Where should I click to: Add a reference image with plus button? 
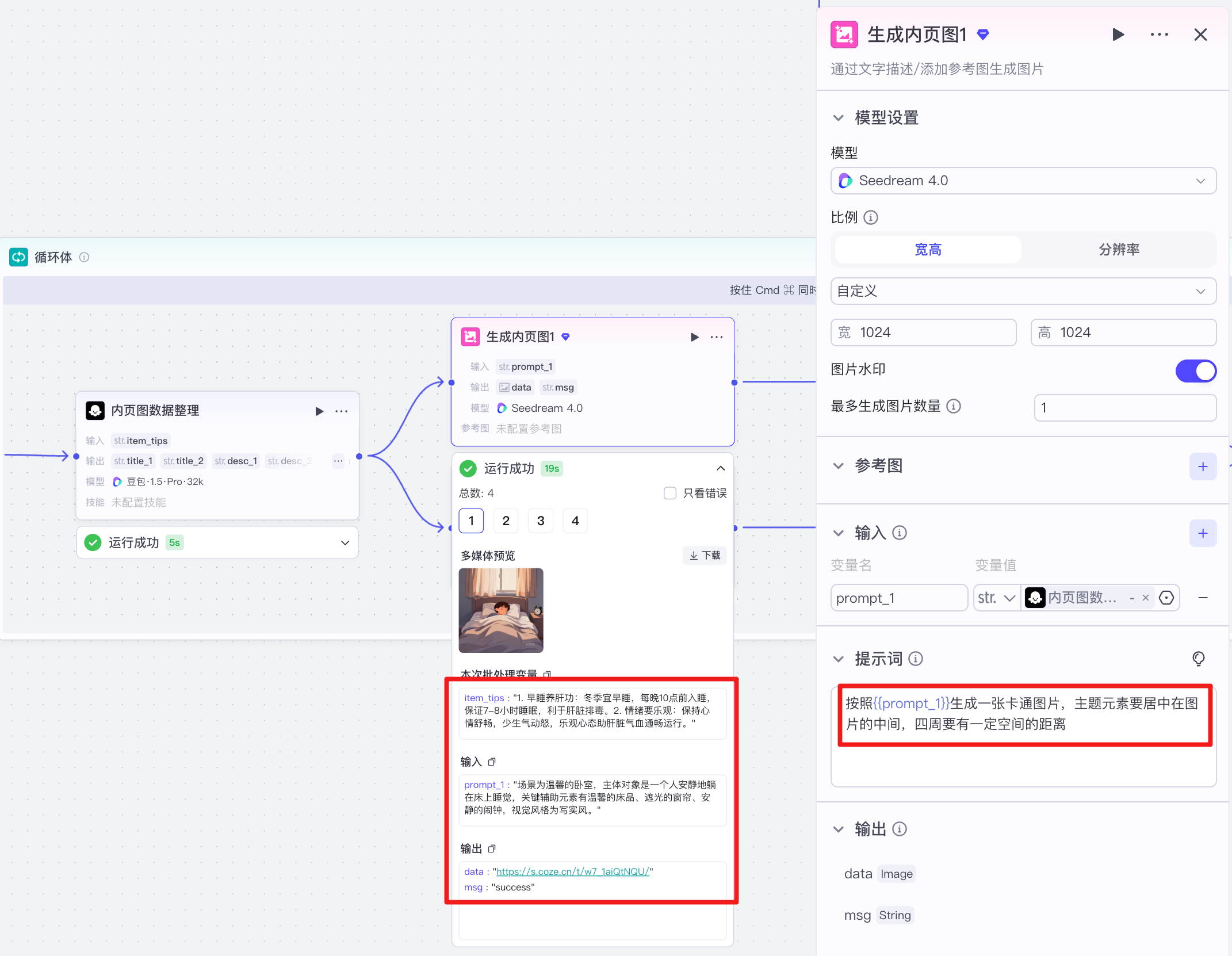(x=1202, y=466)
